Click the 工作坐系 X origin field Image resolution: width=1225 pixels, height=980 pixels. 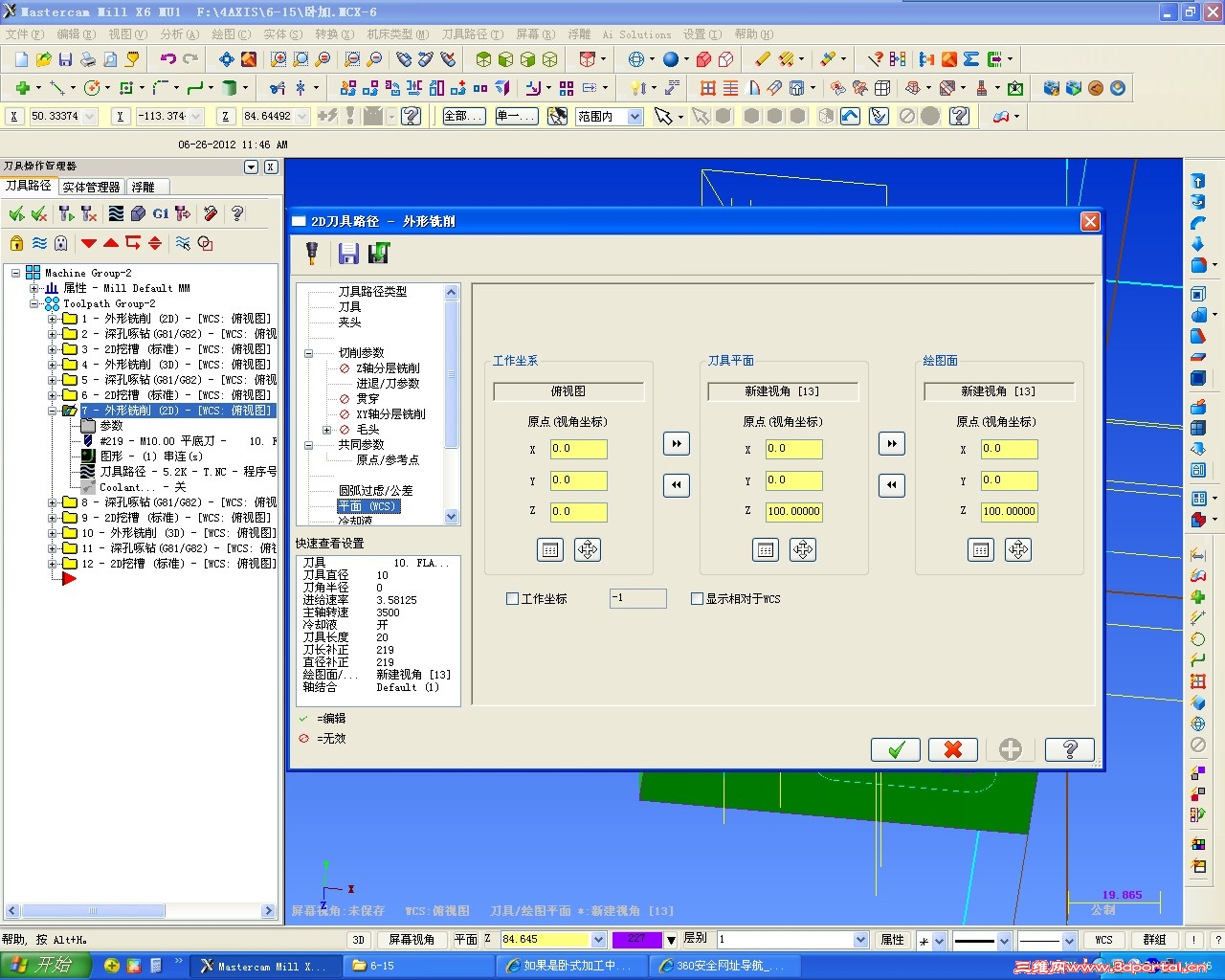pyautogui.click(x=578, y=449)
